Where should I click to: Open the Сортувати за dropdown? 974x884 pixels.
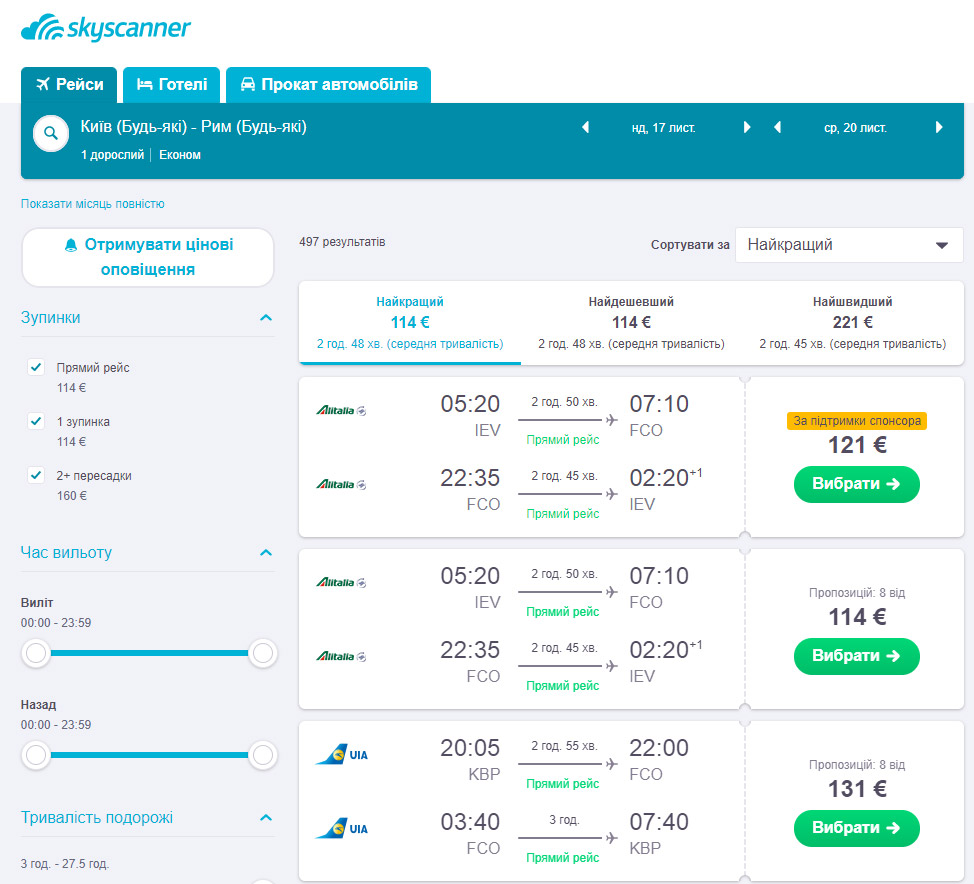(x=849, y=245)
